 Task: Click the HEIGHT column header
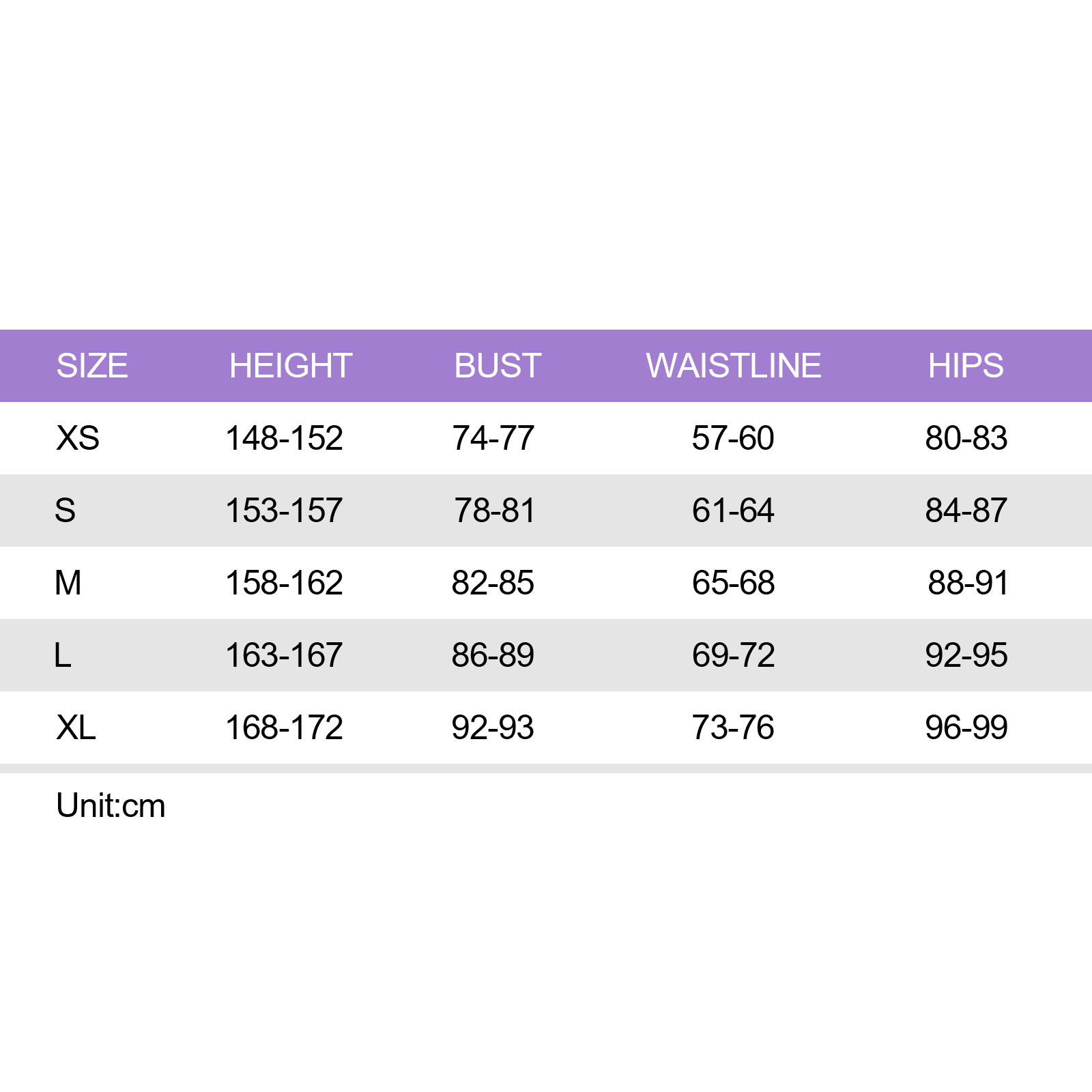[291, 366]
